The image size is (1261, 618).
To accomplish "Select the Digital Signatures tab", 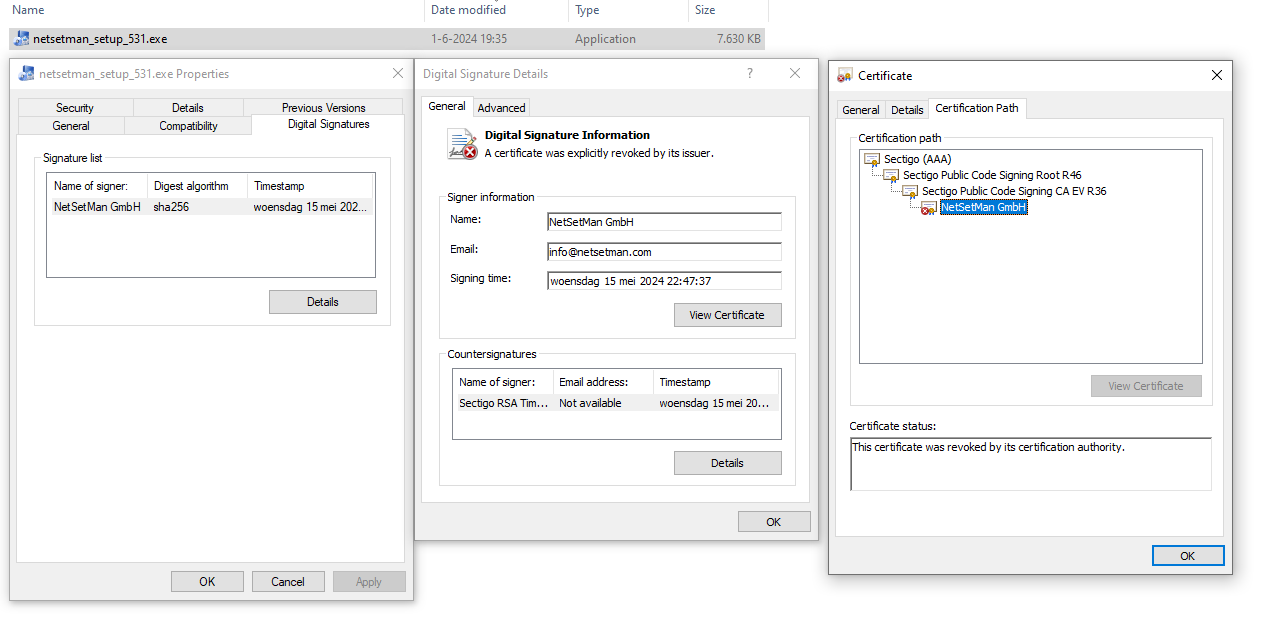I will tap(328, 125).
